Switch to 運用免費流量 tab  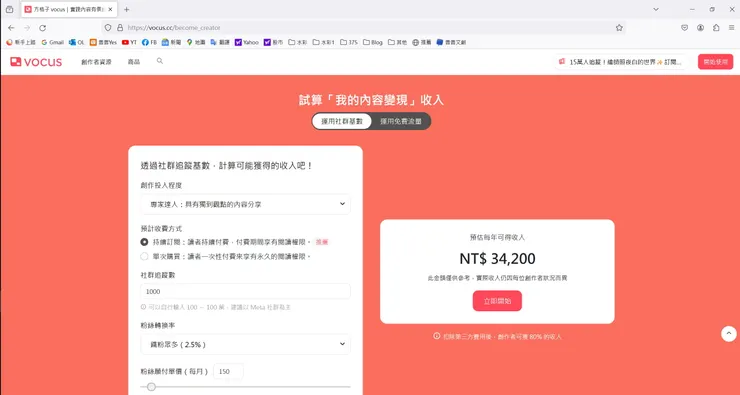click(401, 121)
